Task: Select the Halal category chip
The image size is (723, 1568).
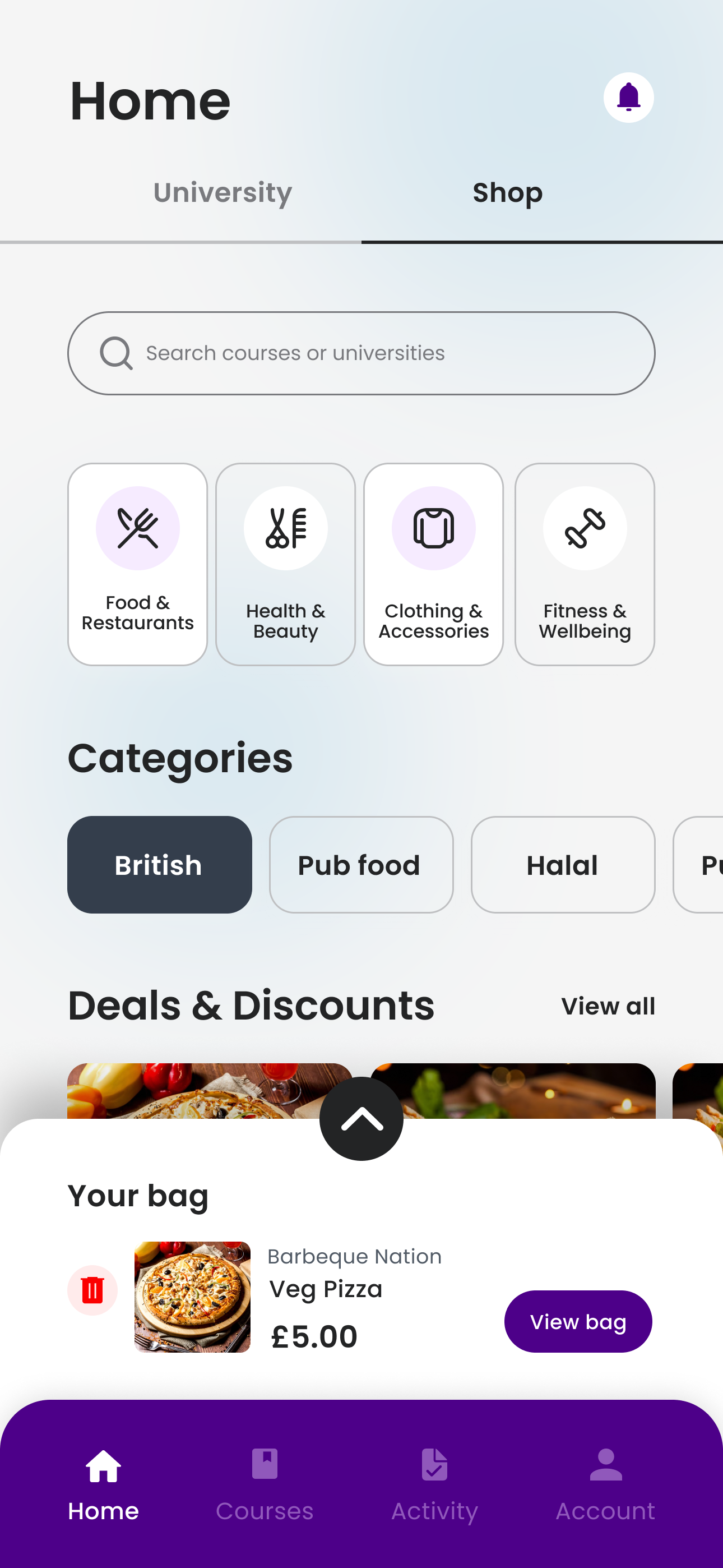Action: pos(563,864)
